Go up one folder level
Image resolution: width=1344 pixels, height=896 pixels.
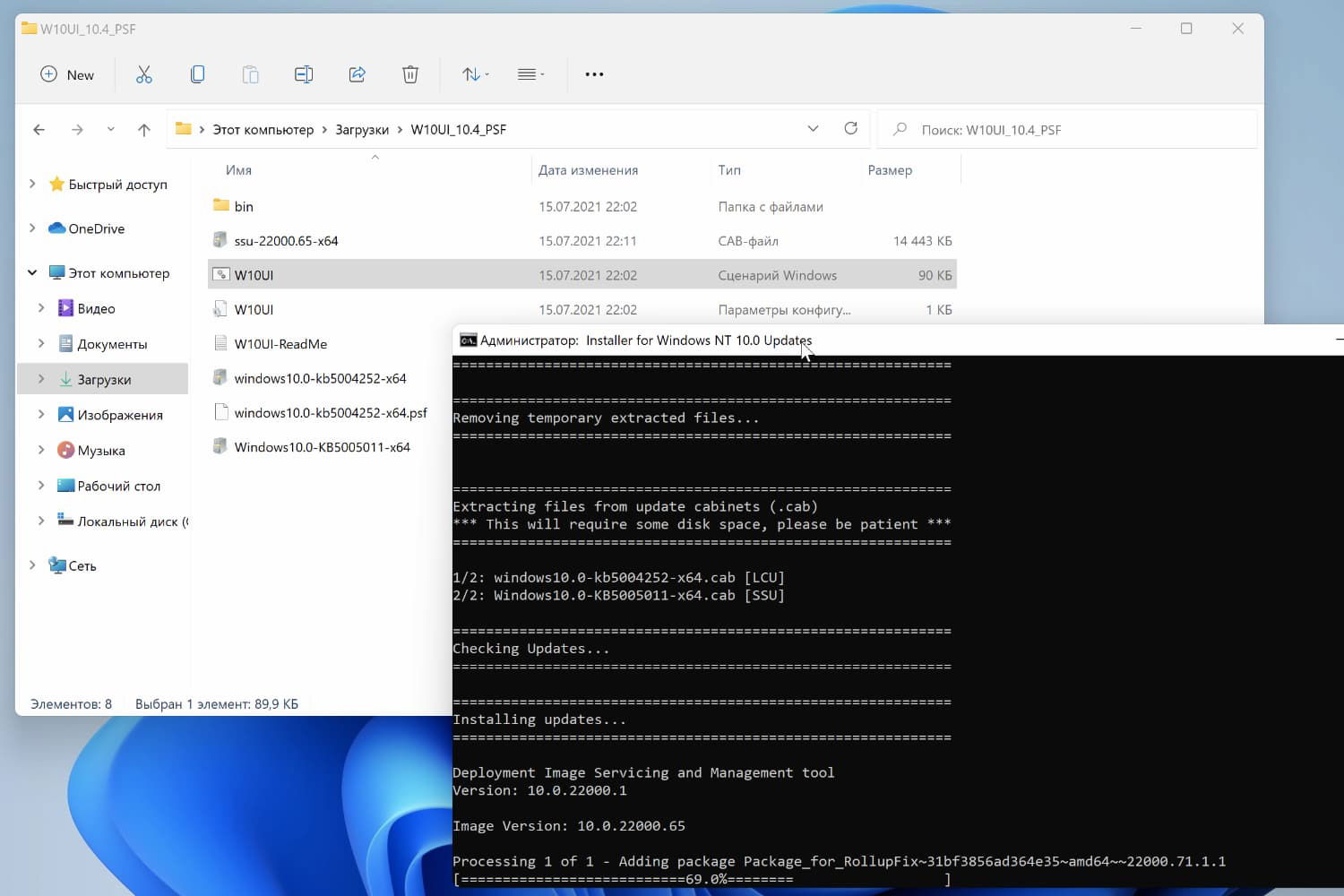[x=144, y=130]
